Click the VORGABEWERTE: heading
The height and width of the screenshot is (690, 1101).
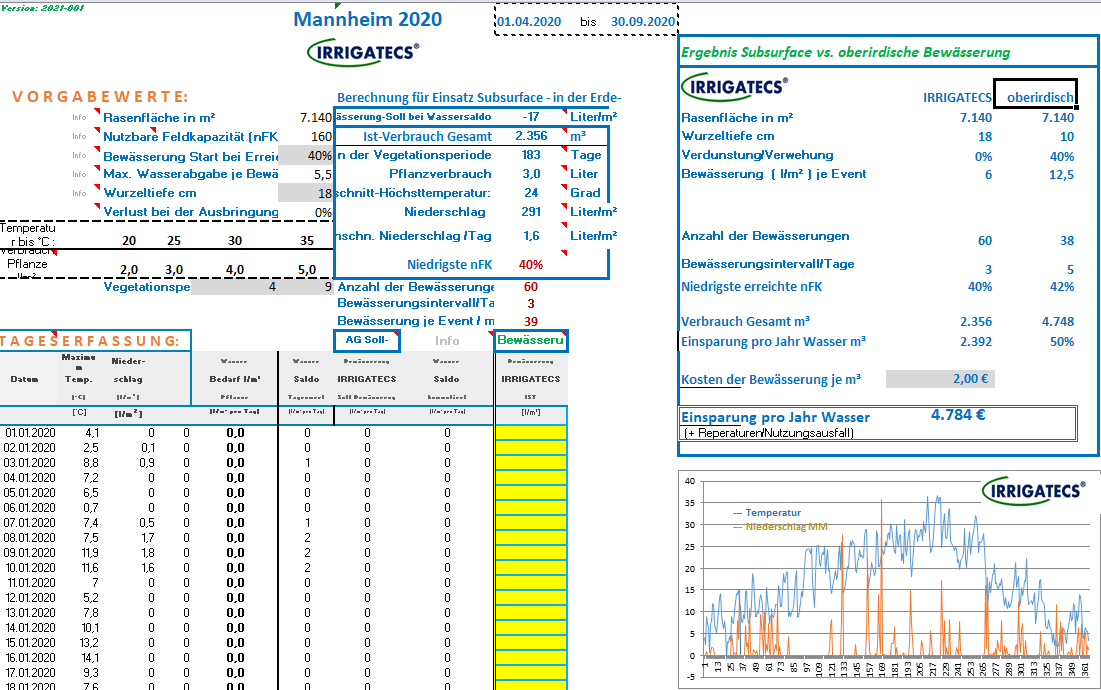click(100, 96)
